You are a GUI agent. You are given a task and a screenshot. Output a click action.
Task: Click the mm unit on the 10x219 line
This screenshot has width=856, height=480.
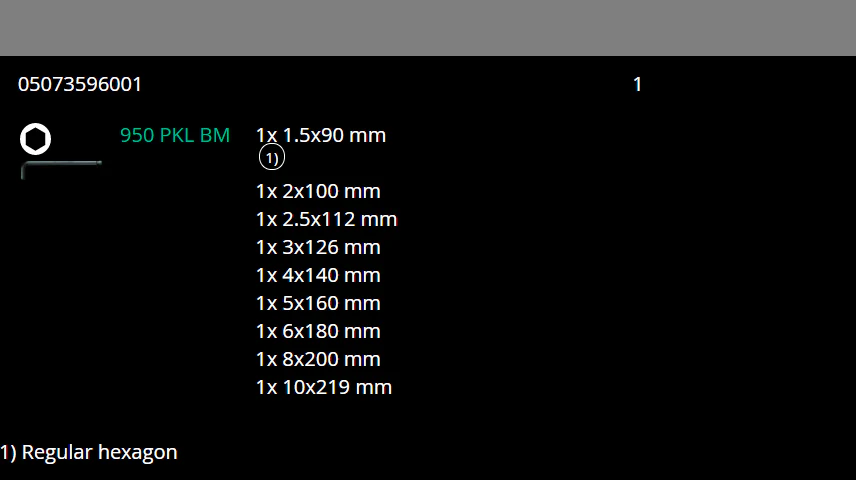(x=373, y=387)
